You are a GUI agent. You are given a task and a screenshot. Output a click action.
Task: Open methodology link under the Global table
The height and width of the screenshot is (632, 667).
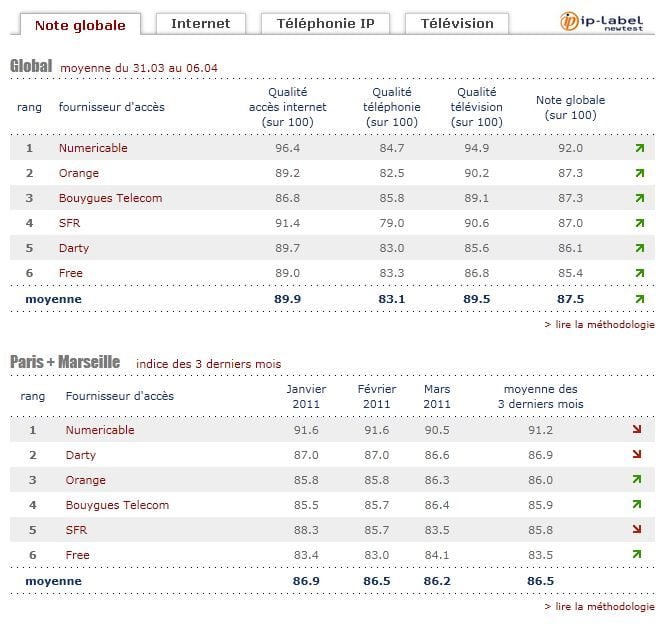click(x=600, y=324)
